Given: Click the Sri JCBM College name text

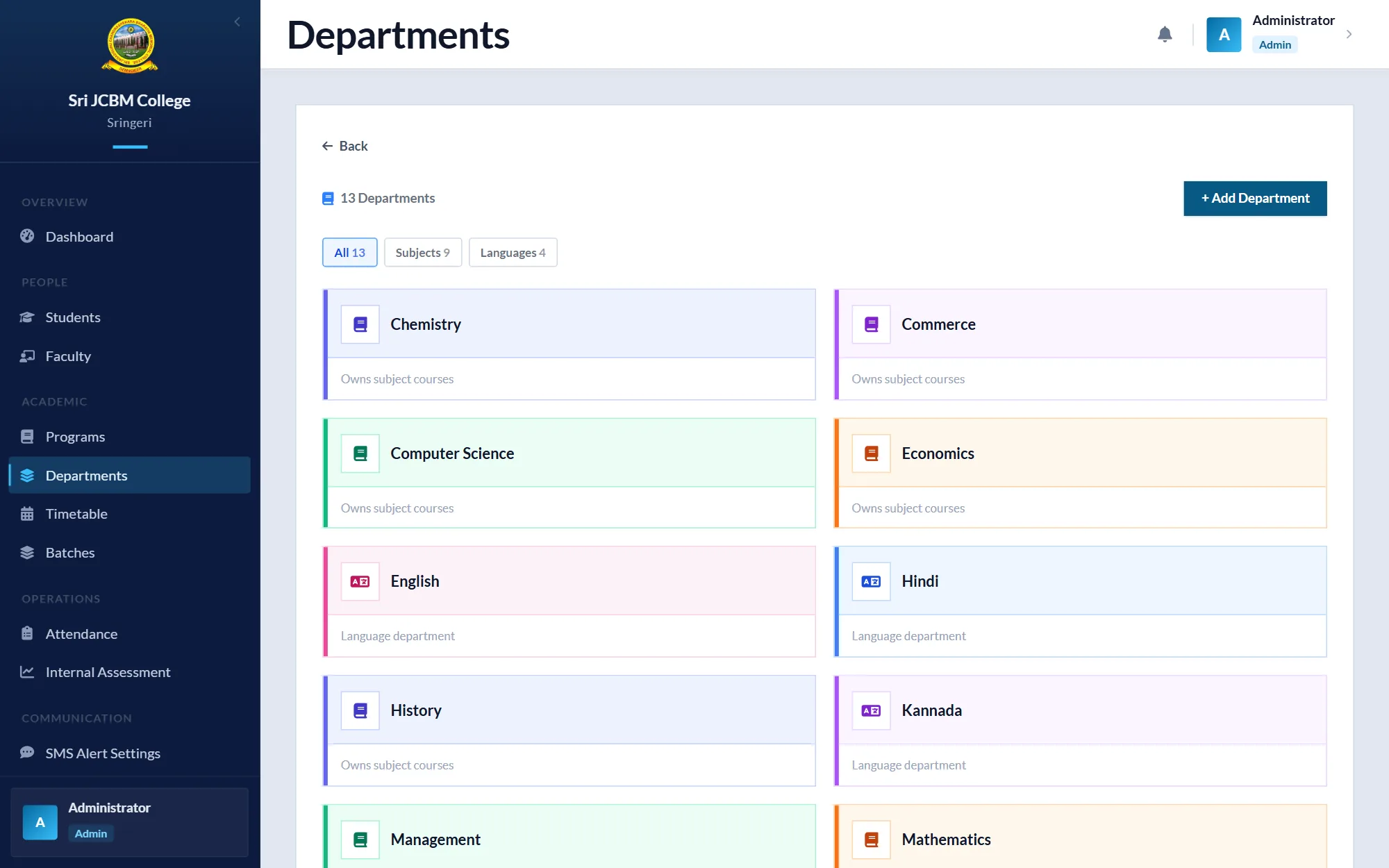Looking at the screenshot, I should click(129, 100).
